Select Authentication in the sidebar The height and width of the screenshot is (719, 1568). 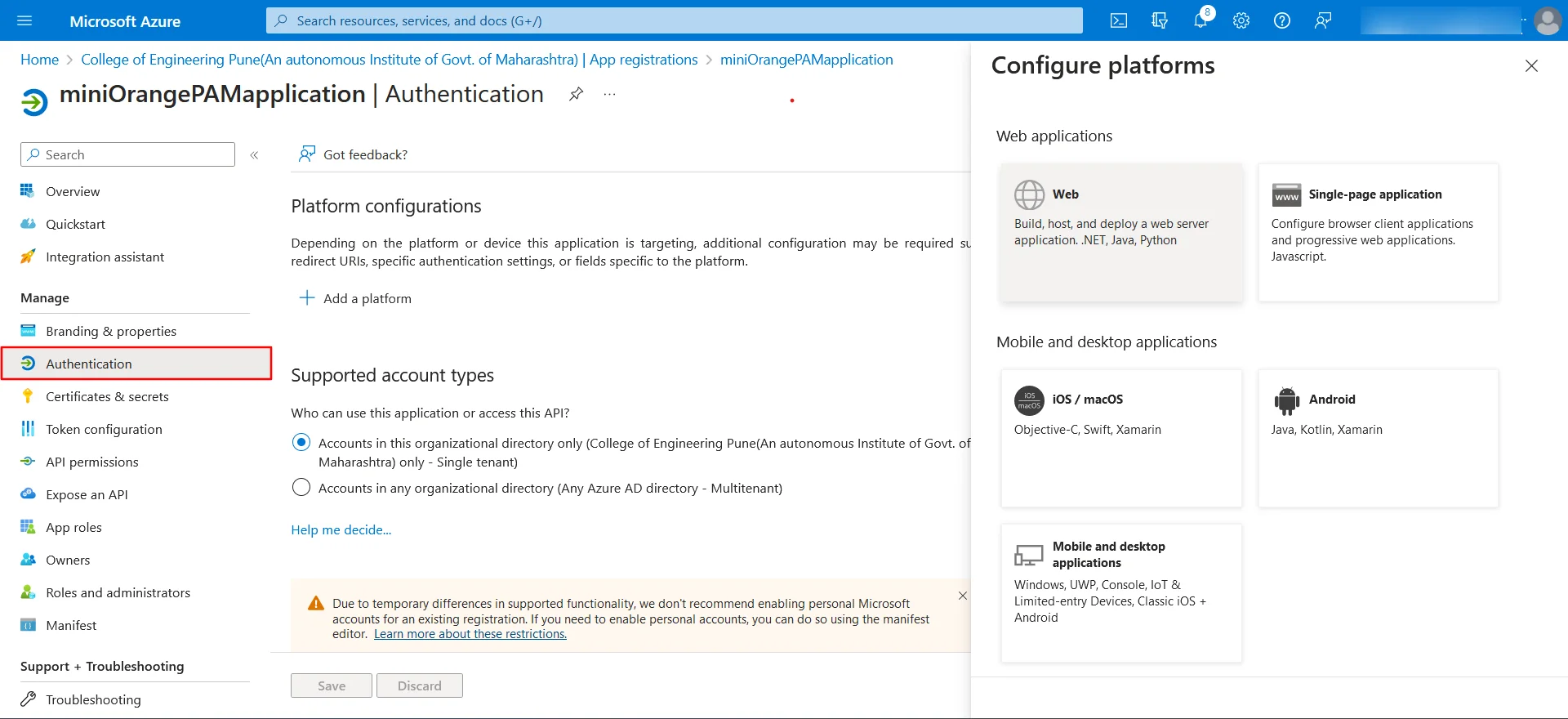pyautogui.click(x=136, y=364)
